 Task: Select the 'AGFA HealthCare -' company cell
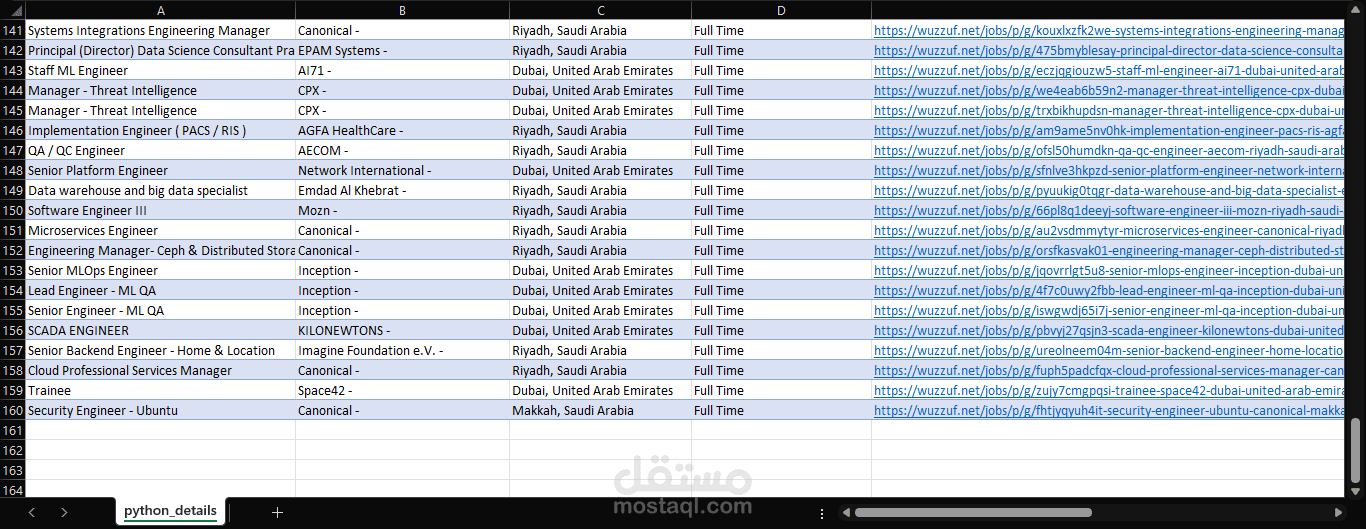click(402, 130)
